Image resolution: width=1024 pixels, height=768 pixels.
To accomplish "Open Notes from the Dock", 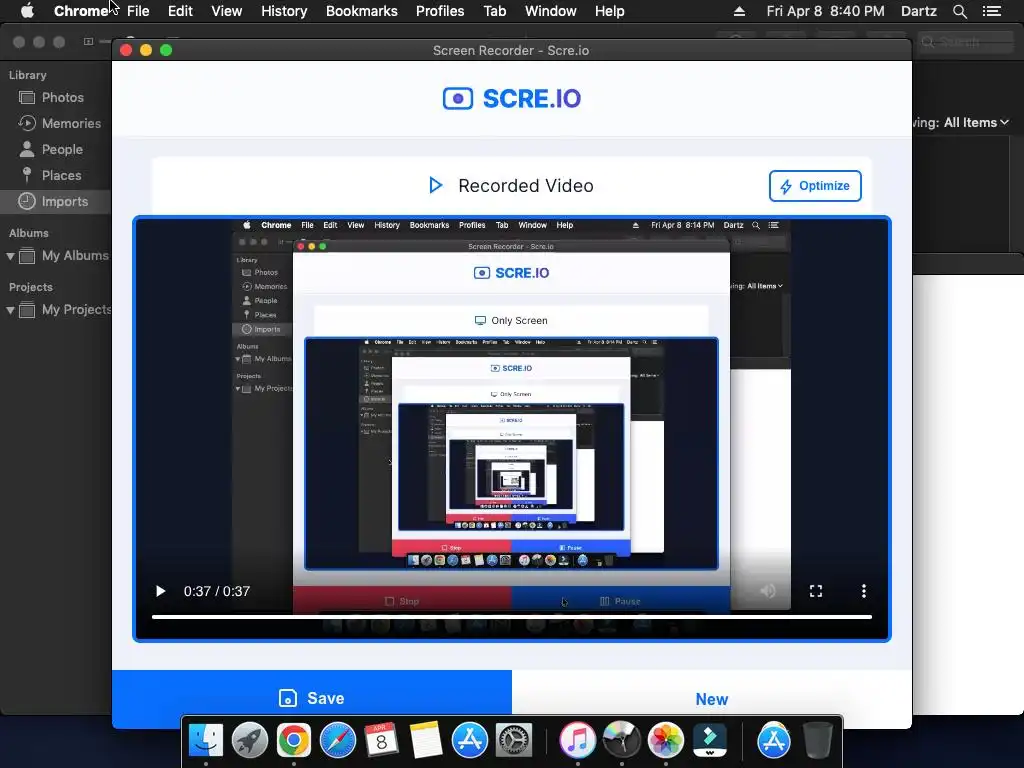I will [426, 740].
